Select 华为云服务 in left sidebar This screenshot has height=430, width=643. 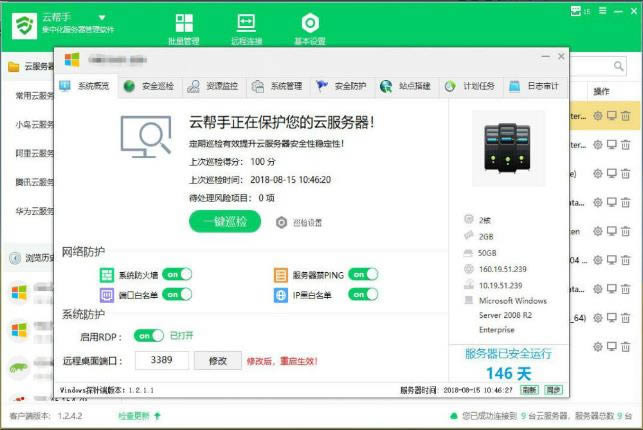34,211
